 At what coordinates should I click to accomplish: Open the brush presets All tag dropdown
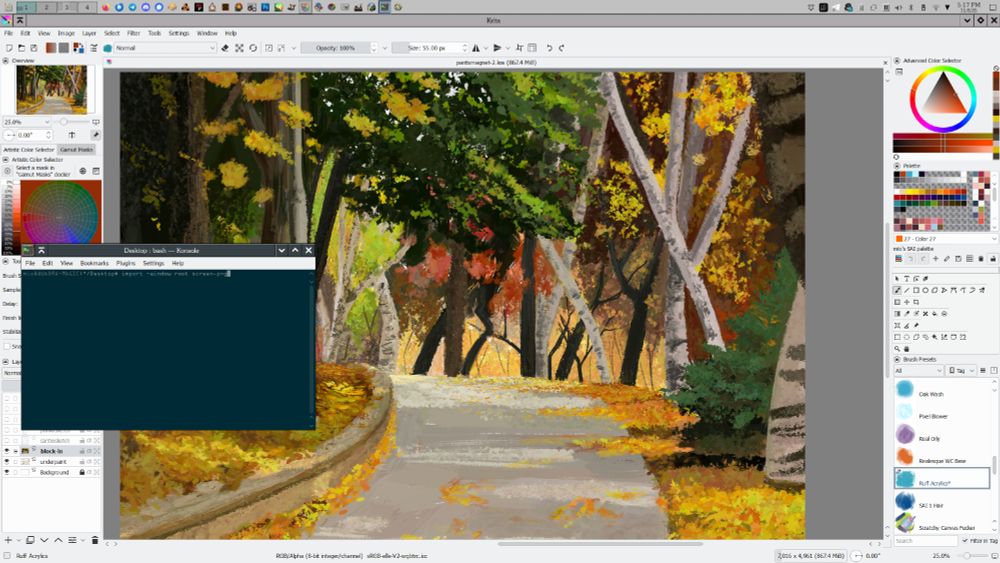(918, 370)
